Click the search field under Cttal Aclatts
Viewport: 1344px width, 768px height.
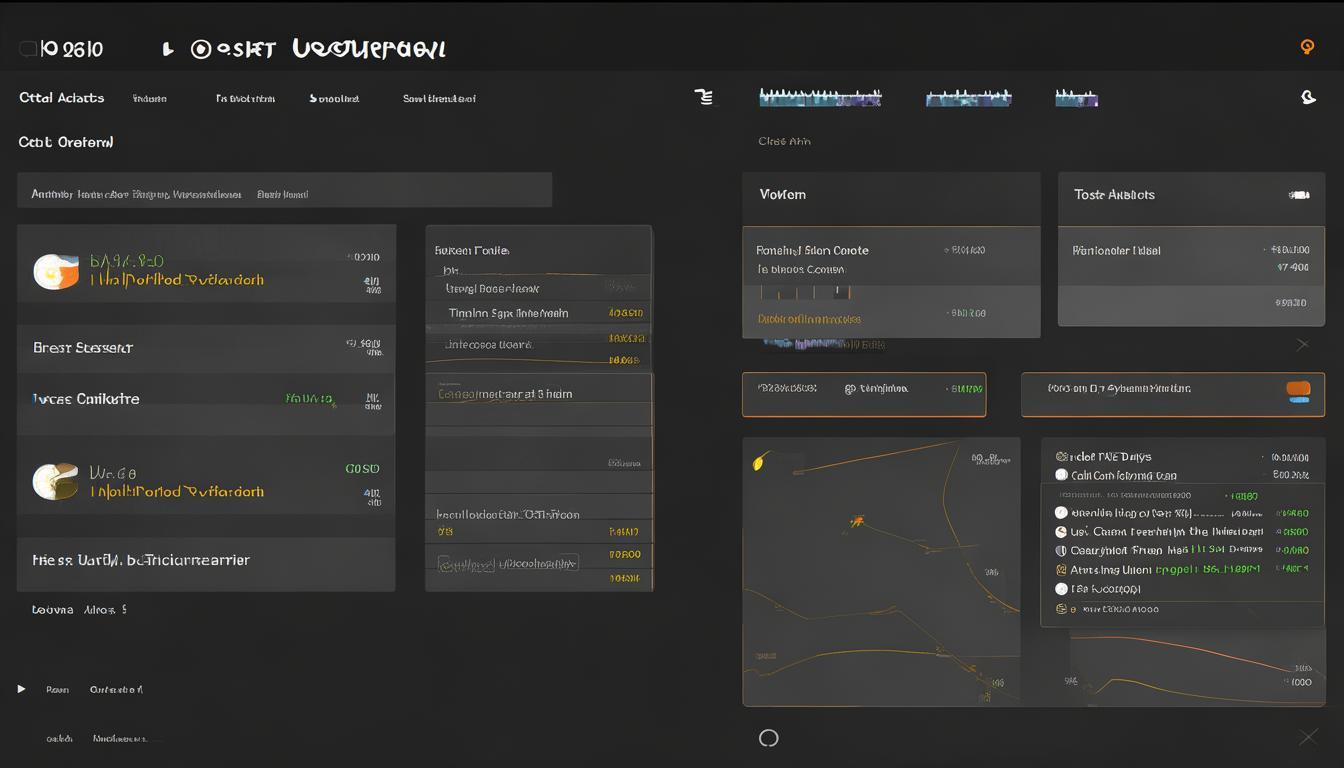[284, 190]
